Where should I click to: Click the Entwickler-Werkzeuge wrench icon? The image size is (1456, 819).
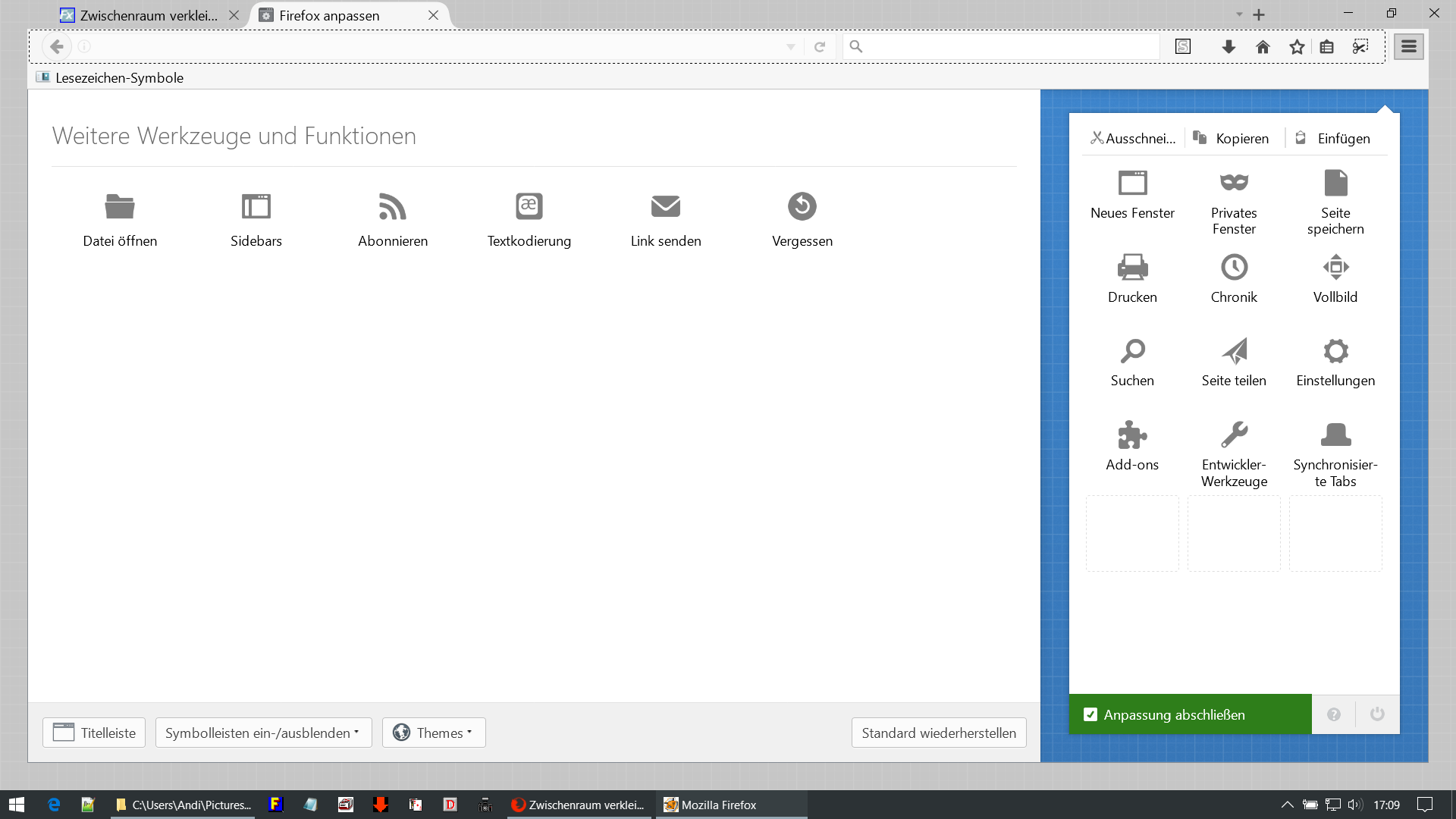click(1234, 435)
